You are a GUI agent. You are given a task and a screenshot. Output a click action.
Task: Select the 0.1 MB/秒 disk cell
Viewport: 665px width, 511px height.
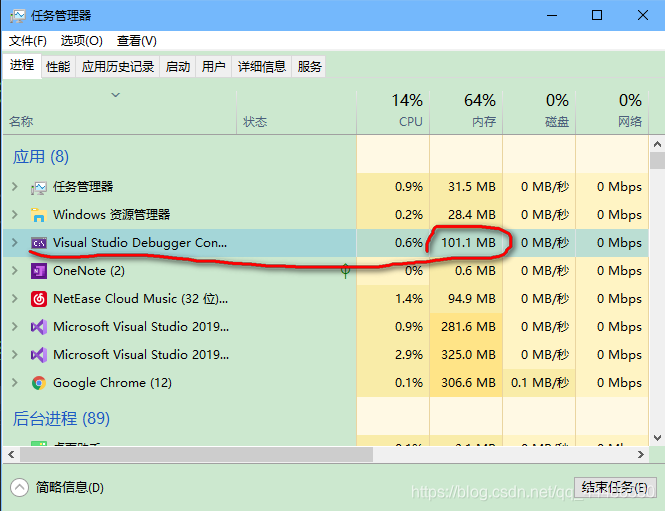pyautogui.click(x=539, y=383)
